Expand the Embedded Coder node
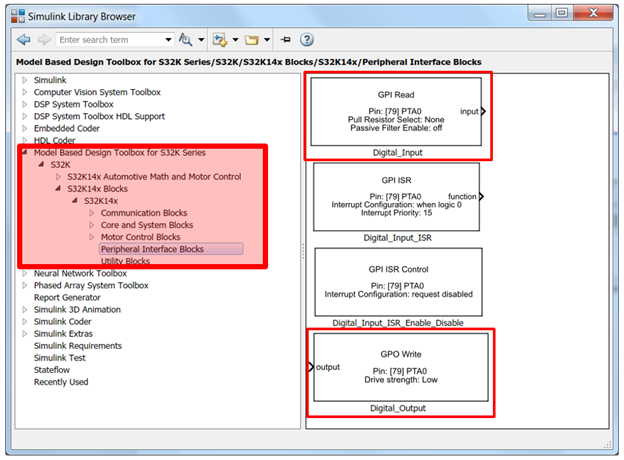Viewport: 624px width, 460px height. (25, 129)
